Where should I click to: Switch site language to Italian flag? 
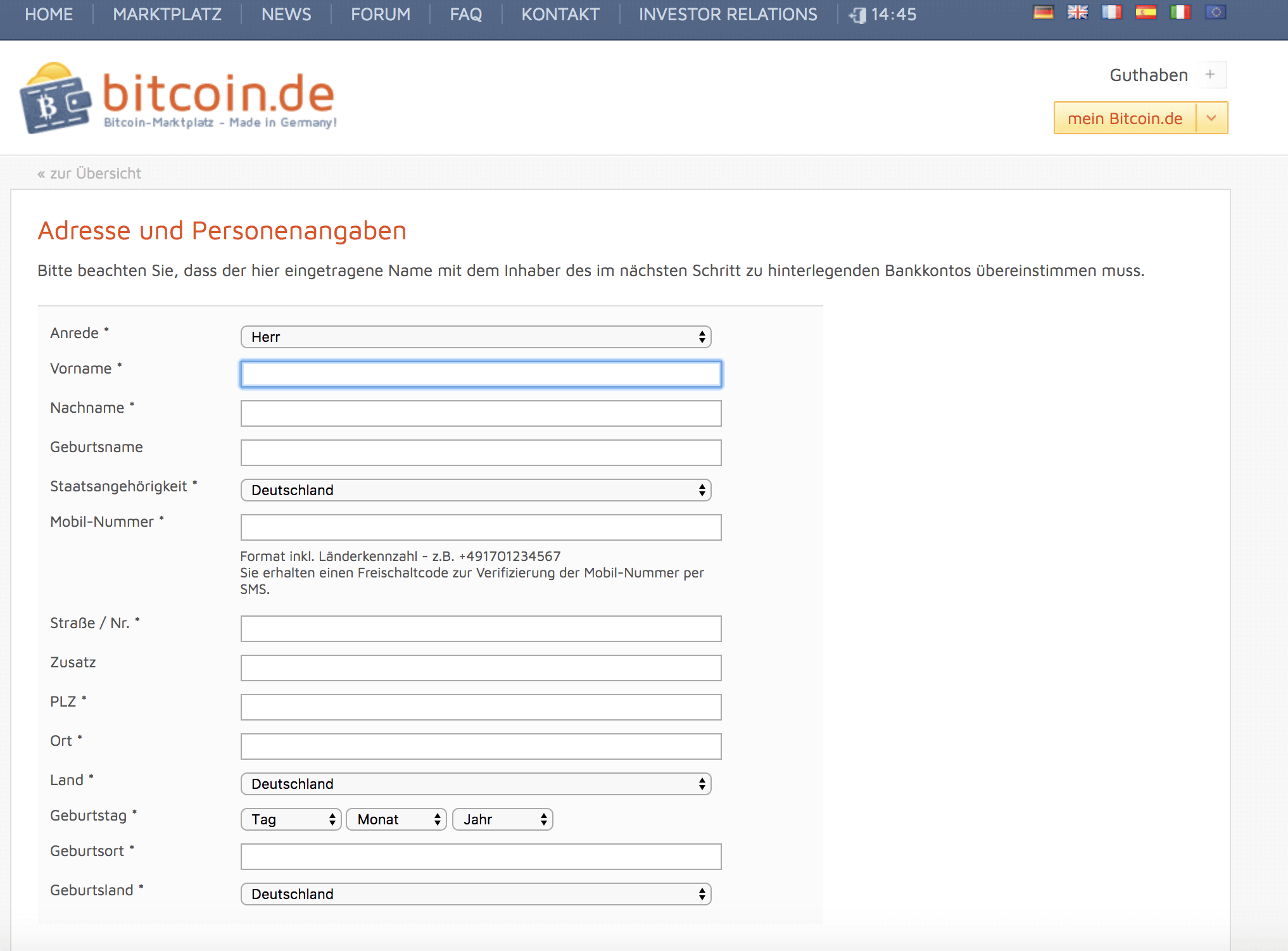[x=1180, y=12]
